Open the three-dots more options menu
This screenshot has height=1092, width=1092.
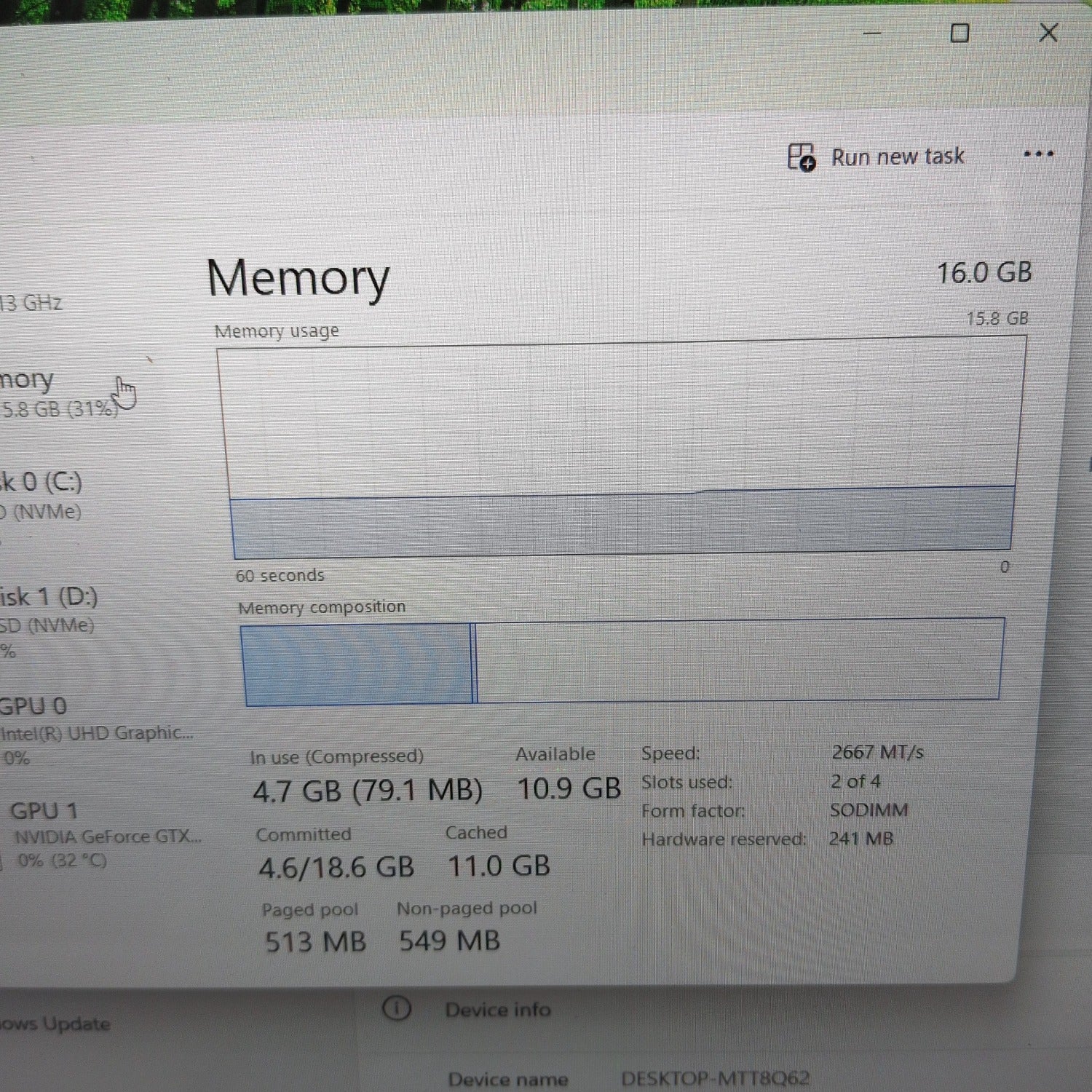pos(1038,154)
